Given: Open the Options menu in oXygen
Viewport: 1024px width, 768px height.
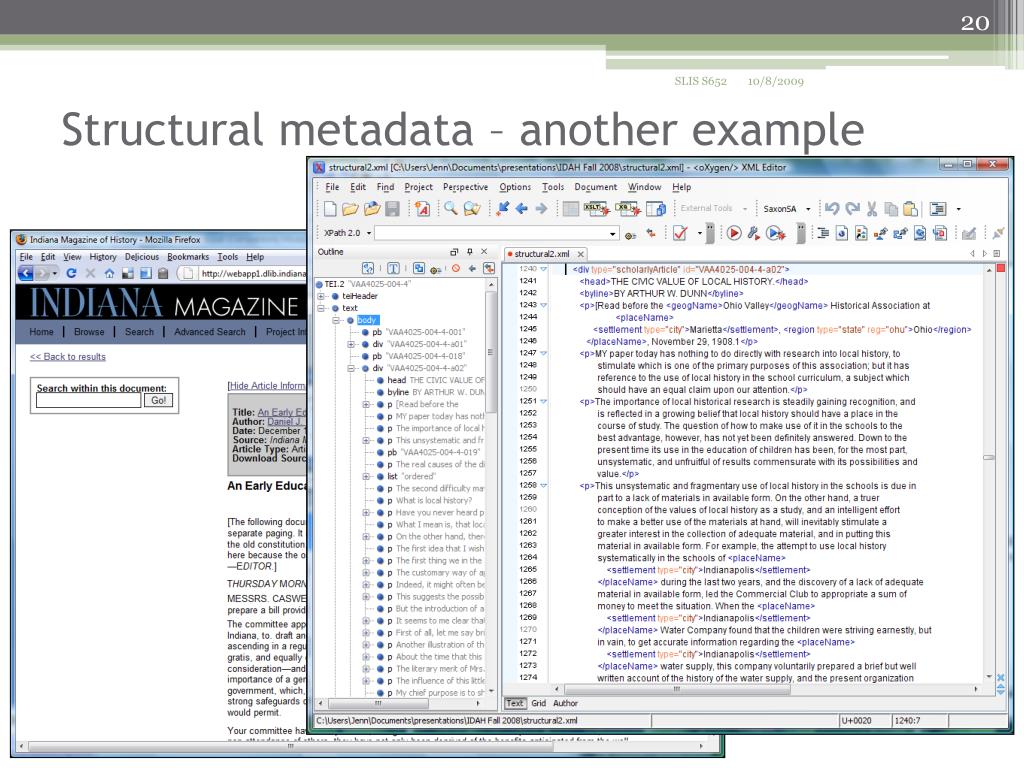Looking at the screenshot, I should pos(515,187).
